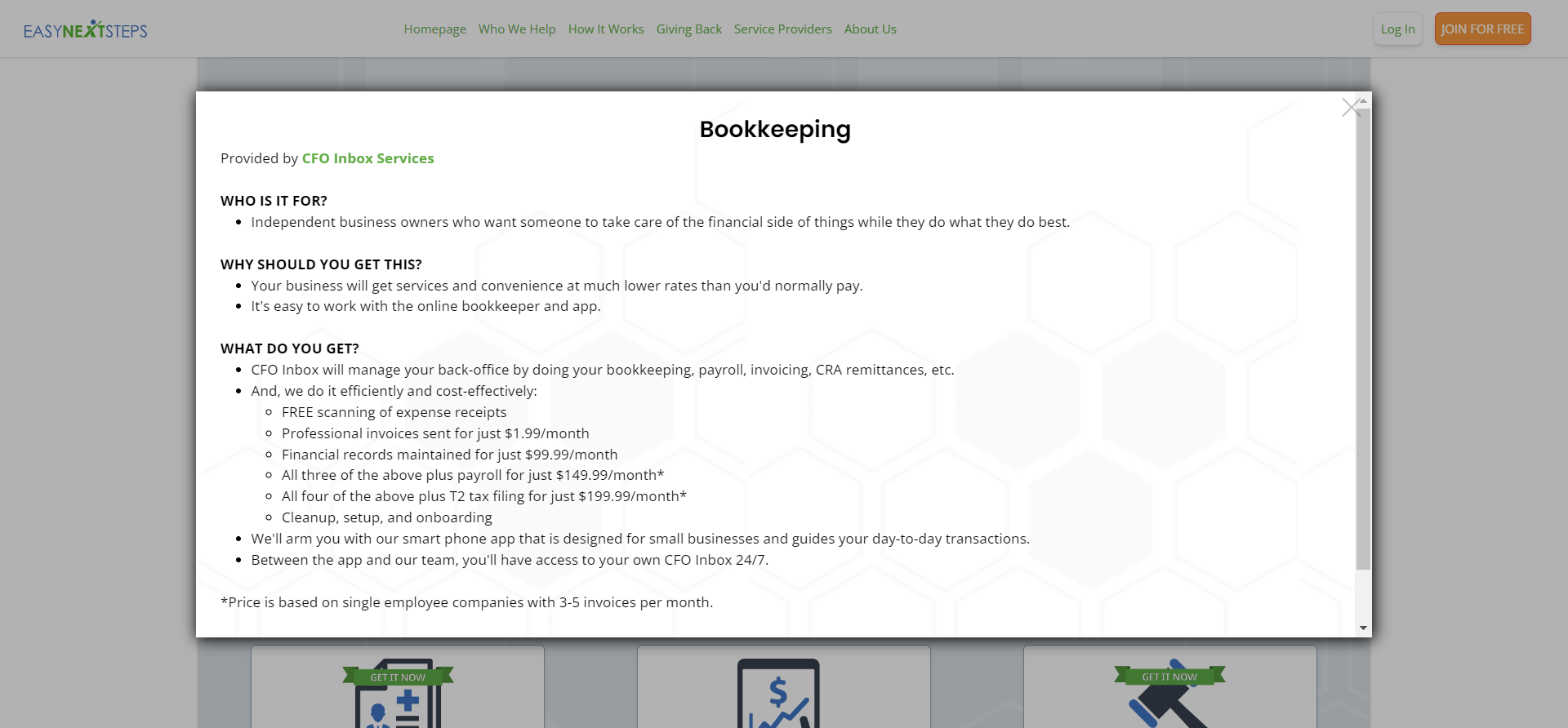Click the $199.99/month T2 tax filing line
Image resolution: width=1568 pixels, height=728 pixels.
tap(484, 496)
